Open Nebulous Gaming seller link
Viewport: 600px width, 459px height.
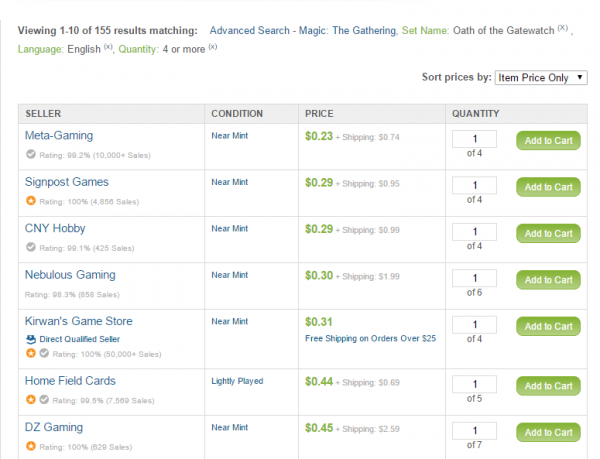[x=70, y=274]
